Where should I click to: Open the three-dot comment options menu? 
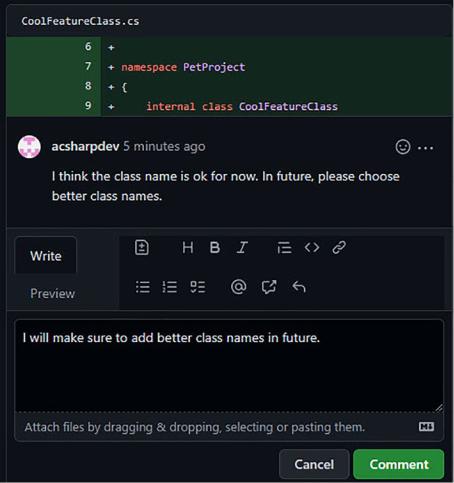(x=425, y=148)
